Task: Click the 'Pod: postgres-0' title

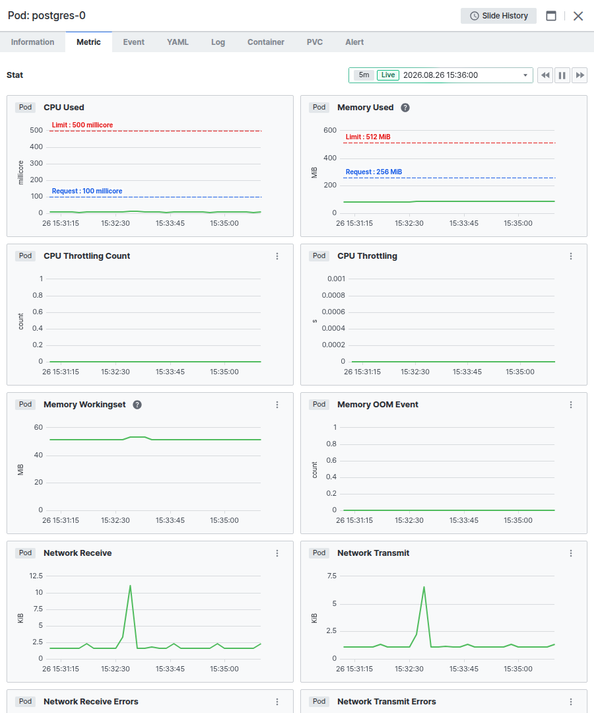Action: click(46, 15)
